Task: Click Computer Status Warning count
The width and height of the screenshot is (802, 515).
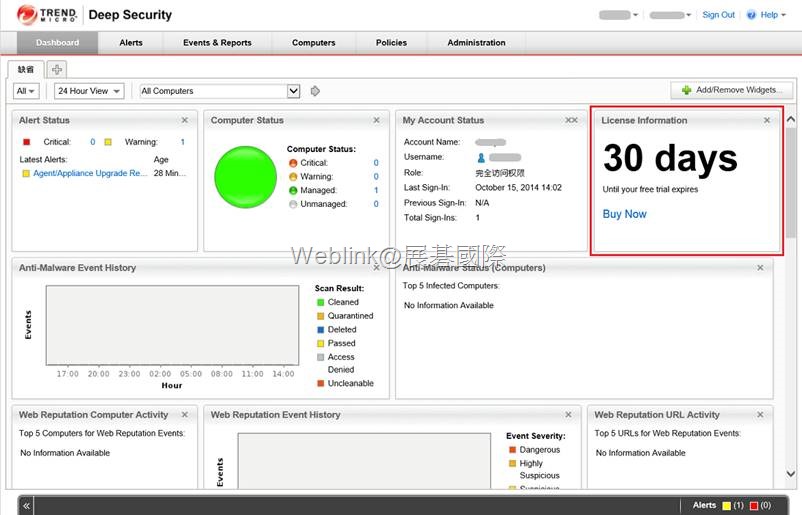Action: coord(376,176)
